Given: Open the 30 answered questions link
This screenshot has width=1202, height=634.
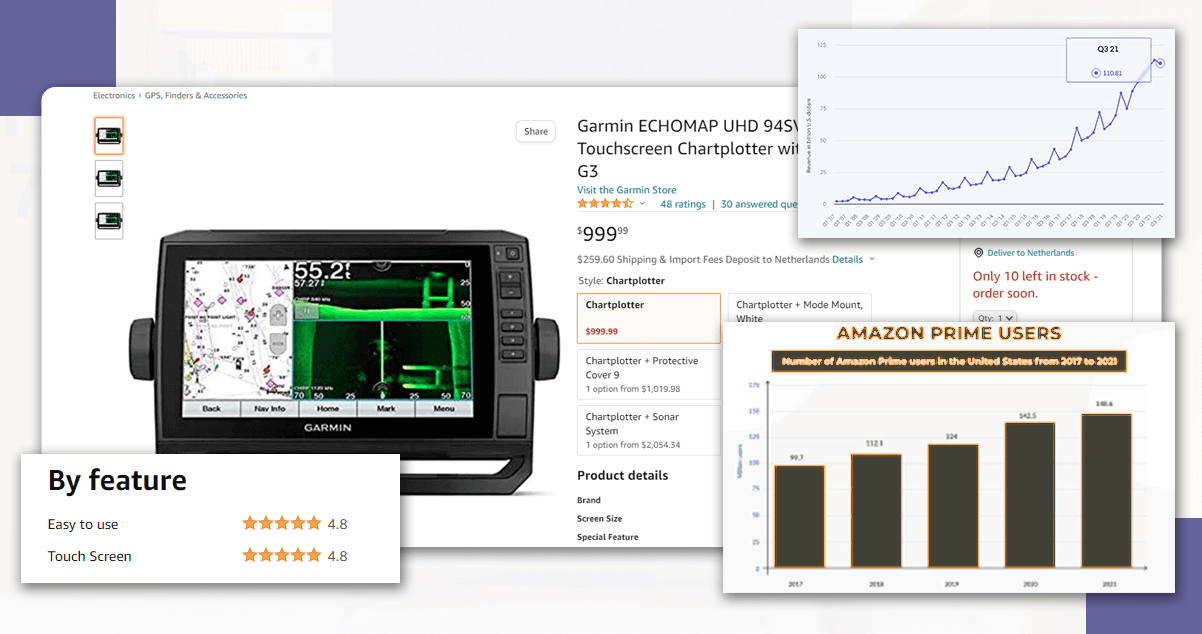Looking at the screenshot, I should coord(759,204).
